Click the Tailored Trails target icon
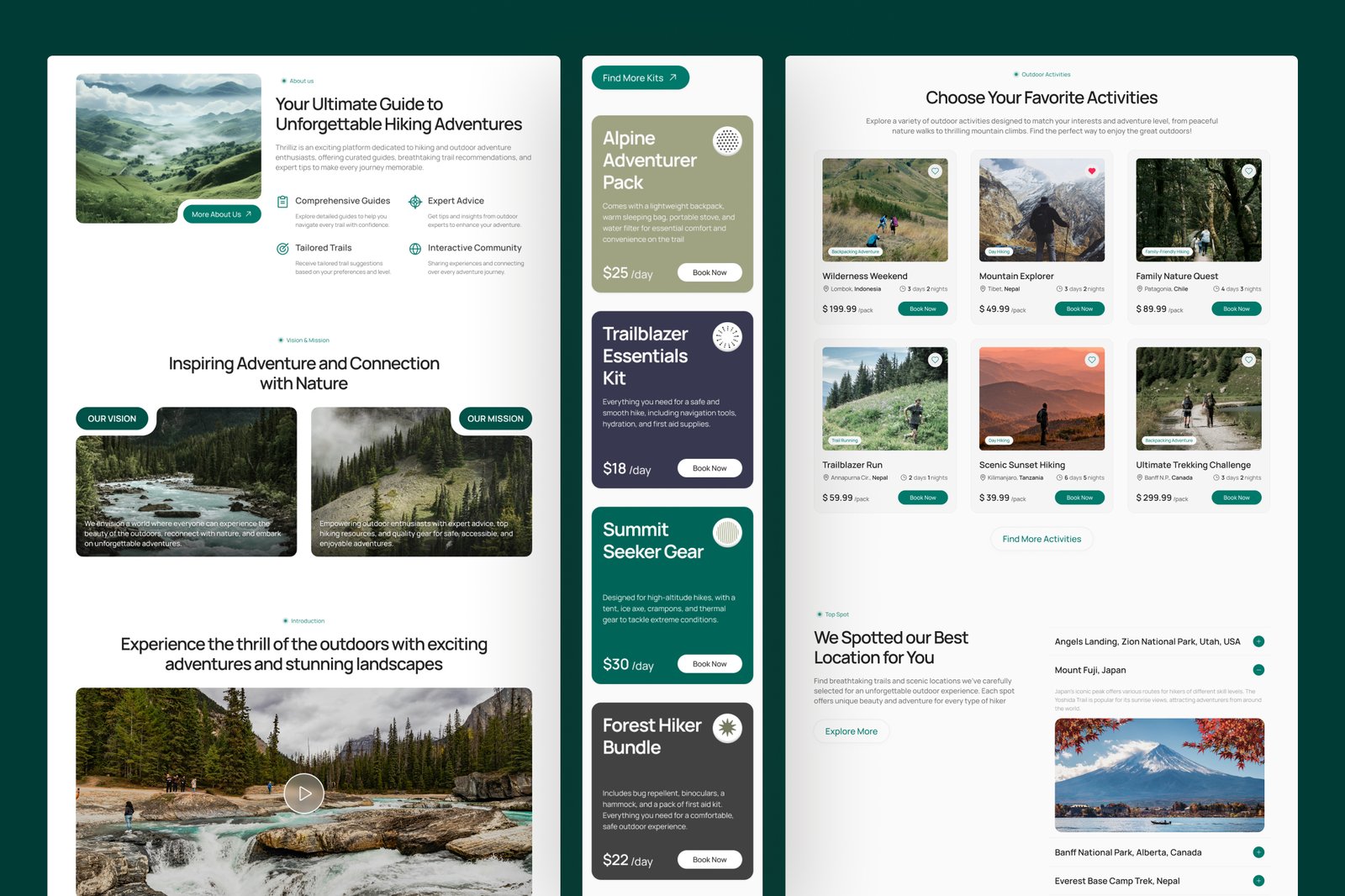The width and height of the screenshot is (1345, 896). [282, 249]
